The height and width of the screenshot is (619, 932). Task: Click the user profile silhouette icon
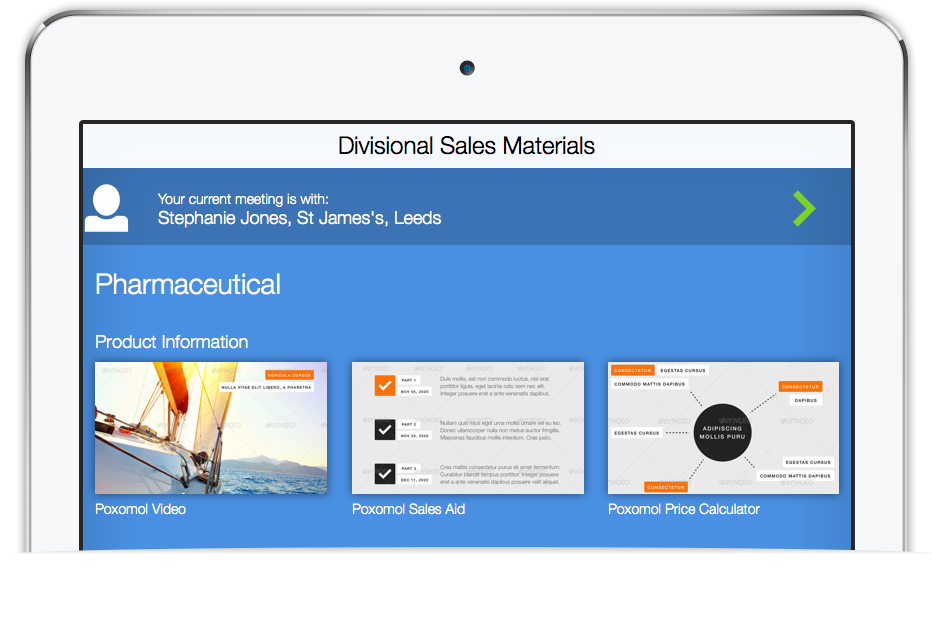[x=106, y=208]
